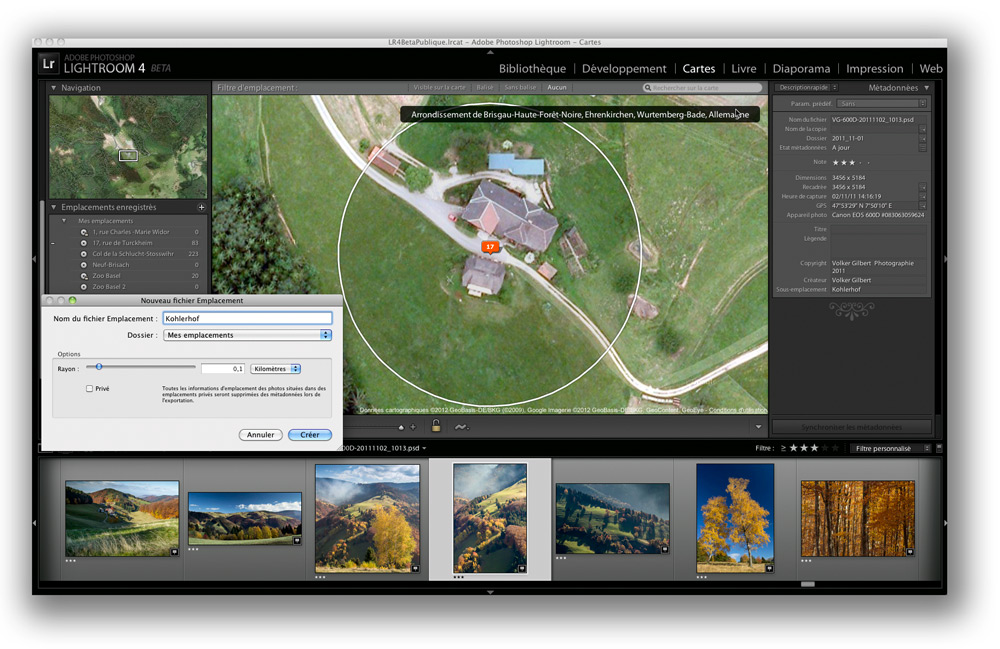Click the location icon beside Col de la Schlucht-Stosswihr
Screen dimensions: 1000x649
click(84, 254)
